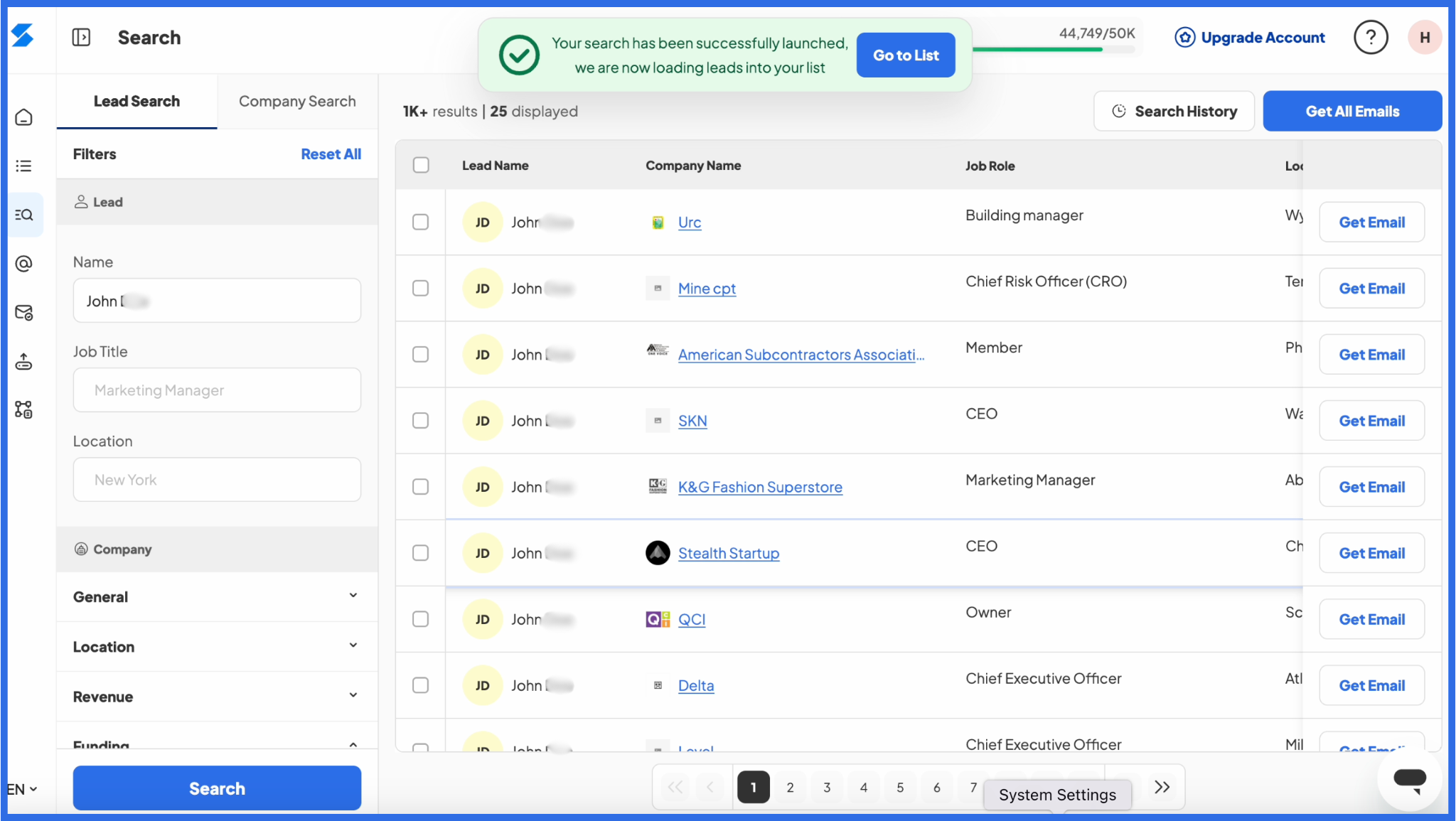Open the email verifier envelope icon

(x=23, y=313)
